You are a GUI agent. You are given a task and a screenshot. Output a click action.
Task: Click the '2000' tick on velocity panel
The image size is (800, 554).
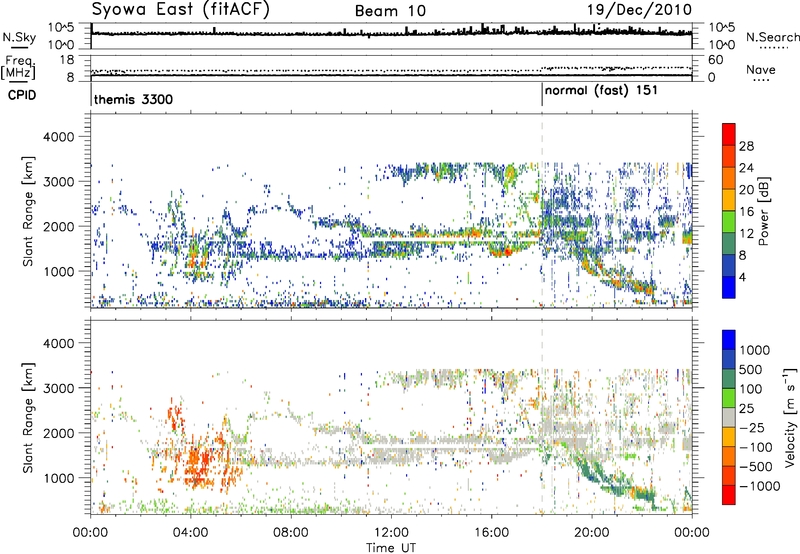coord(58,433)
